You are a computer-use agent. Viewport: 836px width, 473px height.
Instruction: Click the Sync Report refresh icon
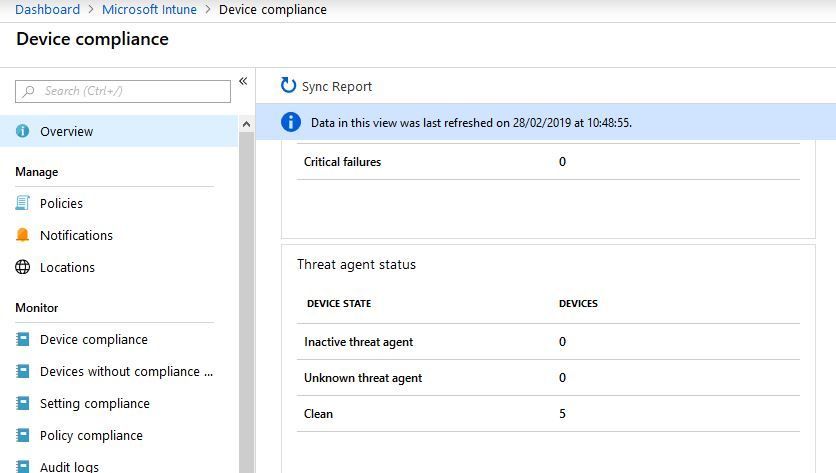[288, 85]
